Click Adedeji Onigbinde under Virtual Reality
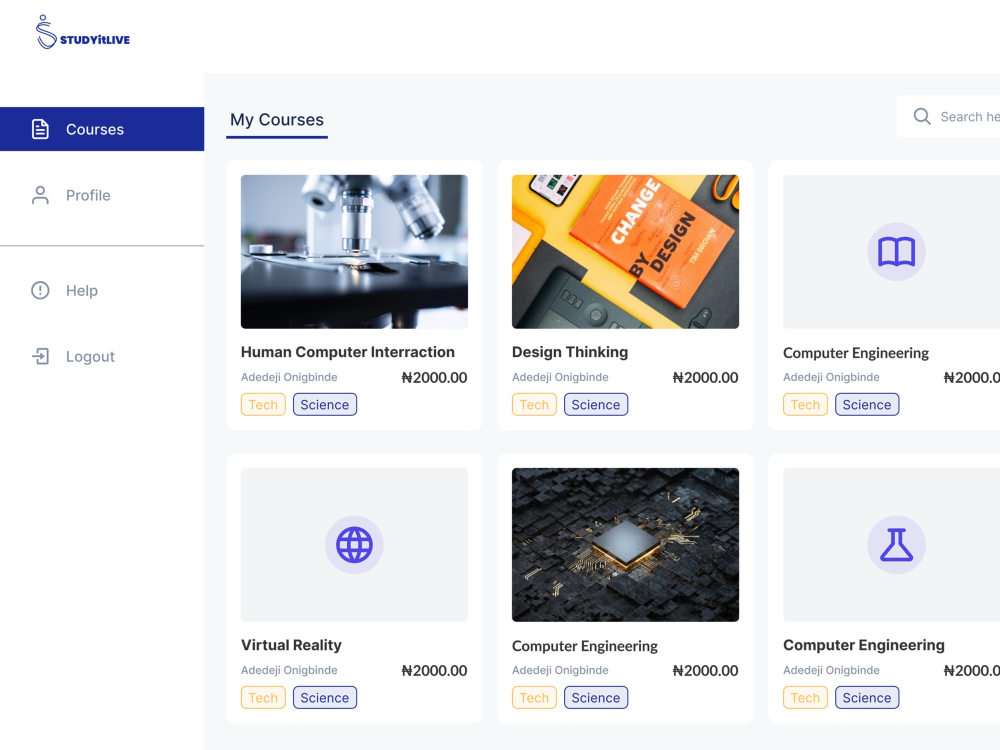Viewport: 1000px width, 750px height. 289,670
